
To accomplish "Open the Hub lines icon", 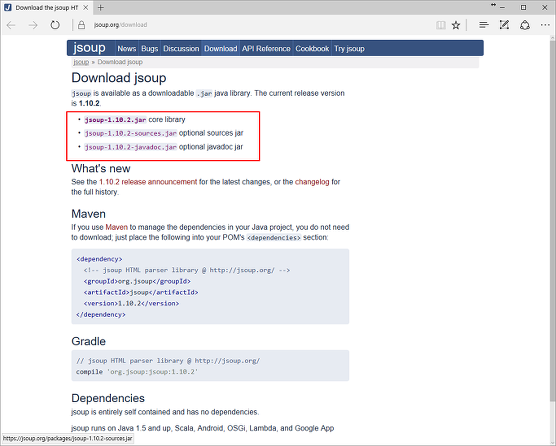I will coord(484,25).
